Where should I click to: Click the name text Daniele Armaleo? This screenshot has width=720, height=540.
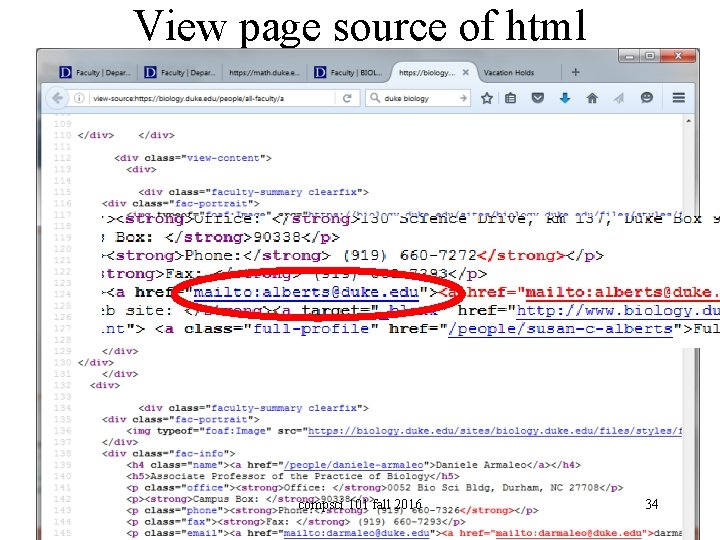click(x=481, y=465)
